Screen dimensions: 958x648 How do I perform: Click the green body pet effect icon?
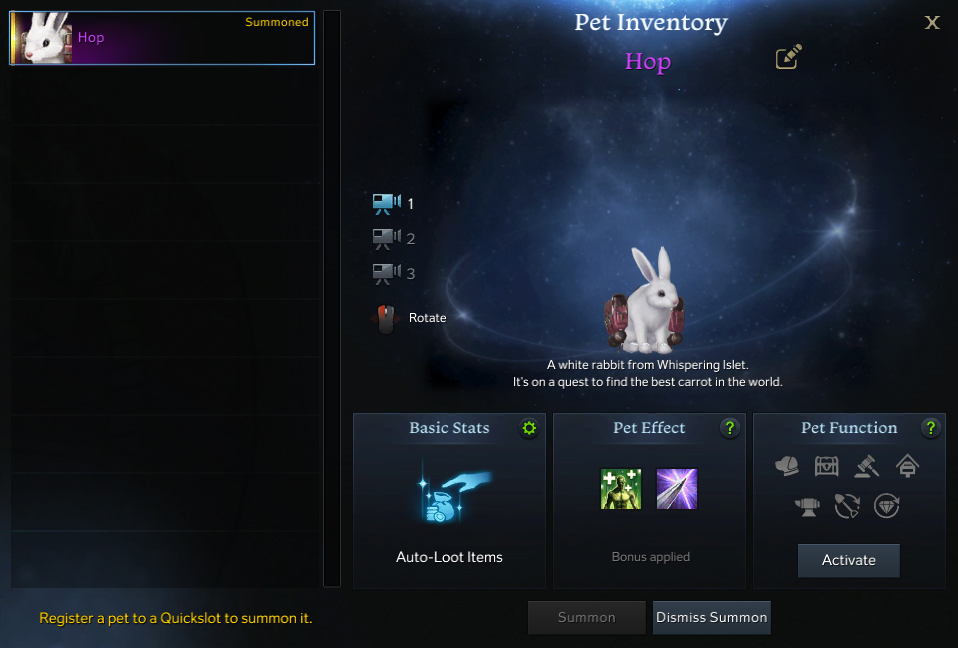(x=621, y=489)
